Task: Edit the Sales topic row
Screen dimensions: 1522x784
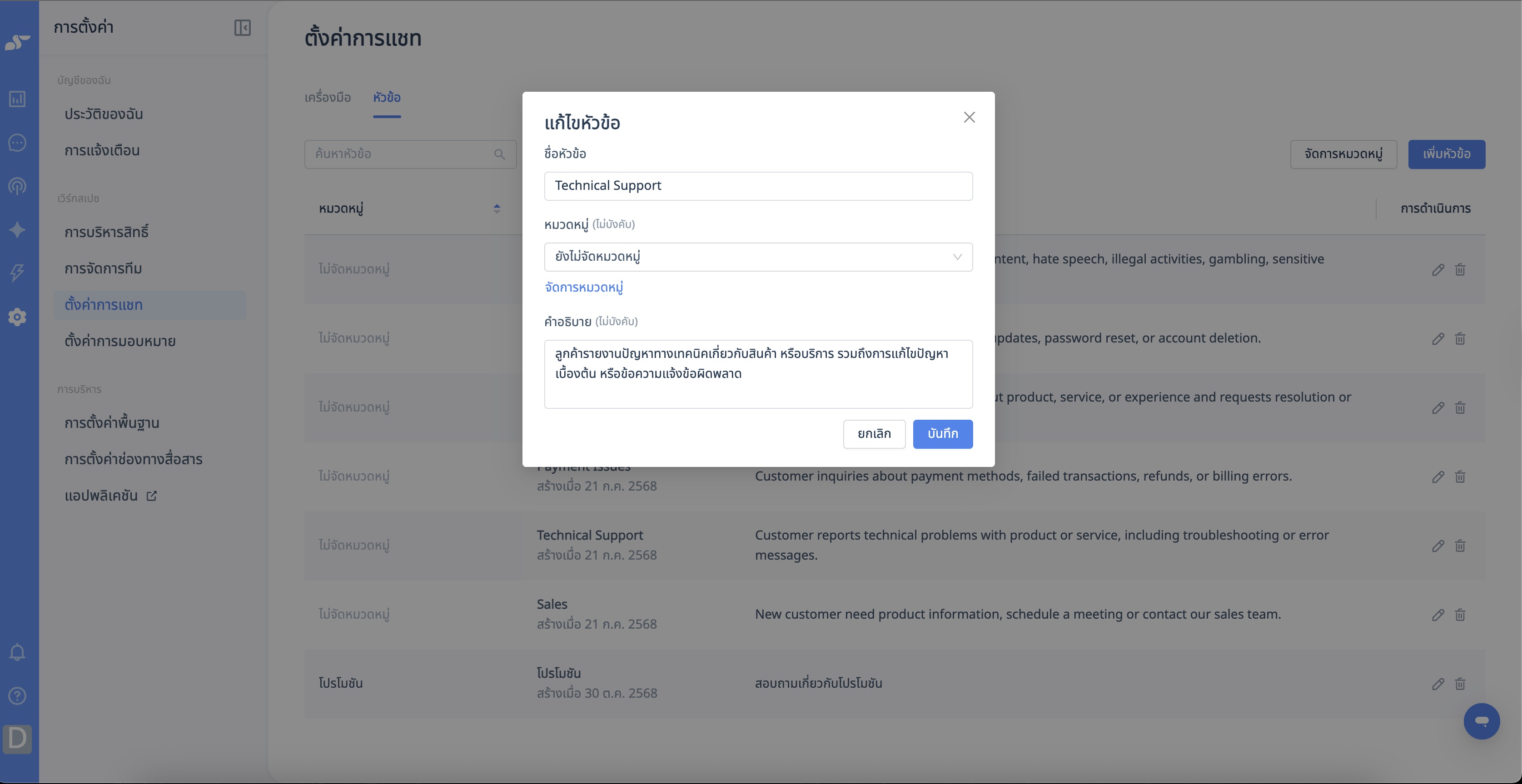Action: pyautogui.click(x=1437, y=615)
